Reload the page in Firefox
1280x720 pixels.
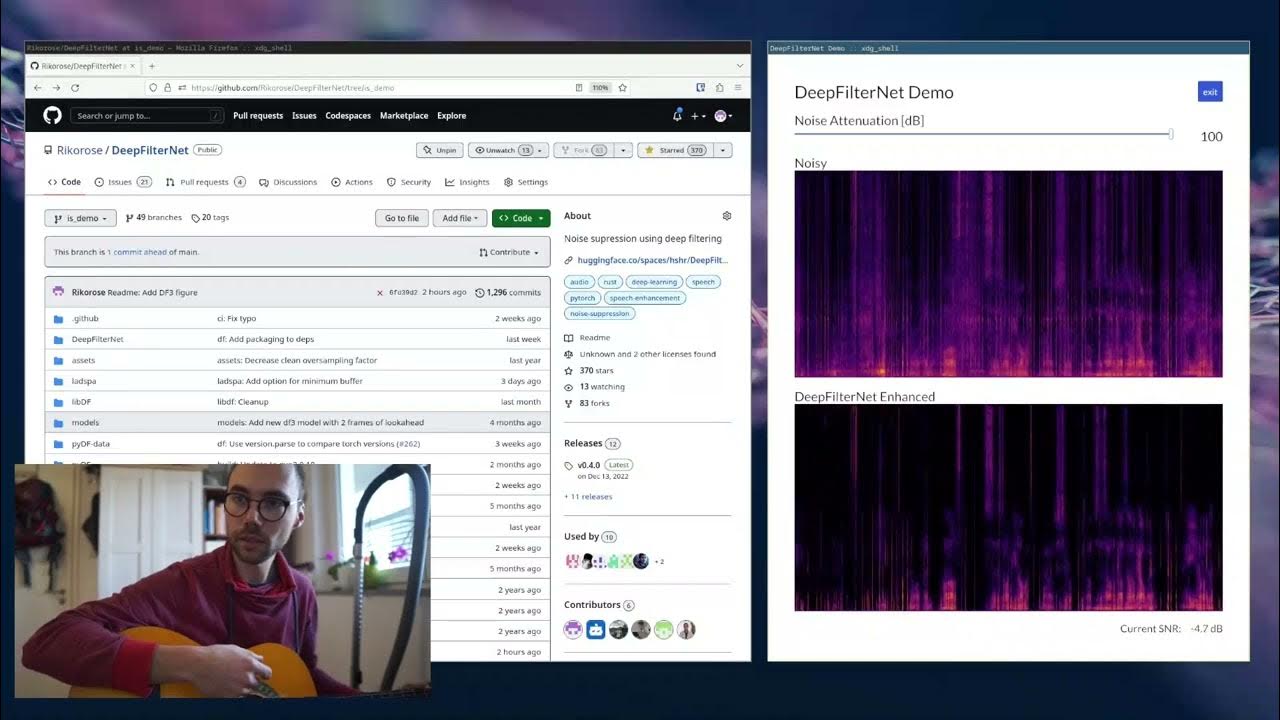click(75, 88)
